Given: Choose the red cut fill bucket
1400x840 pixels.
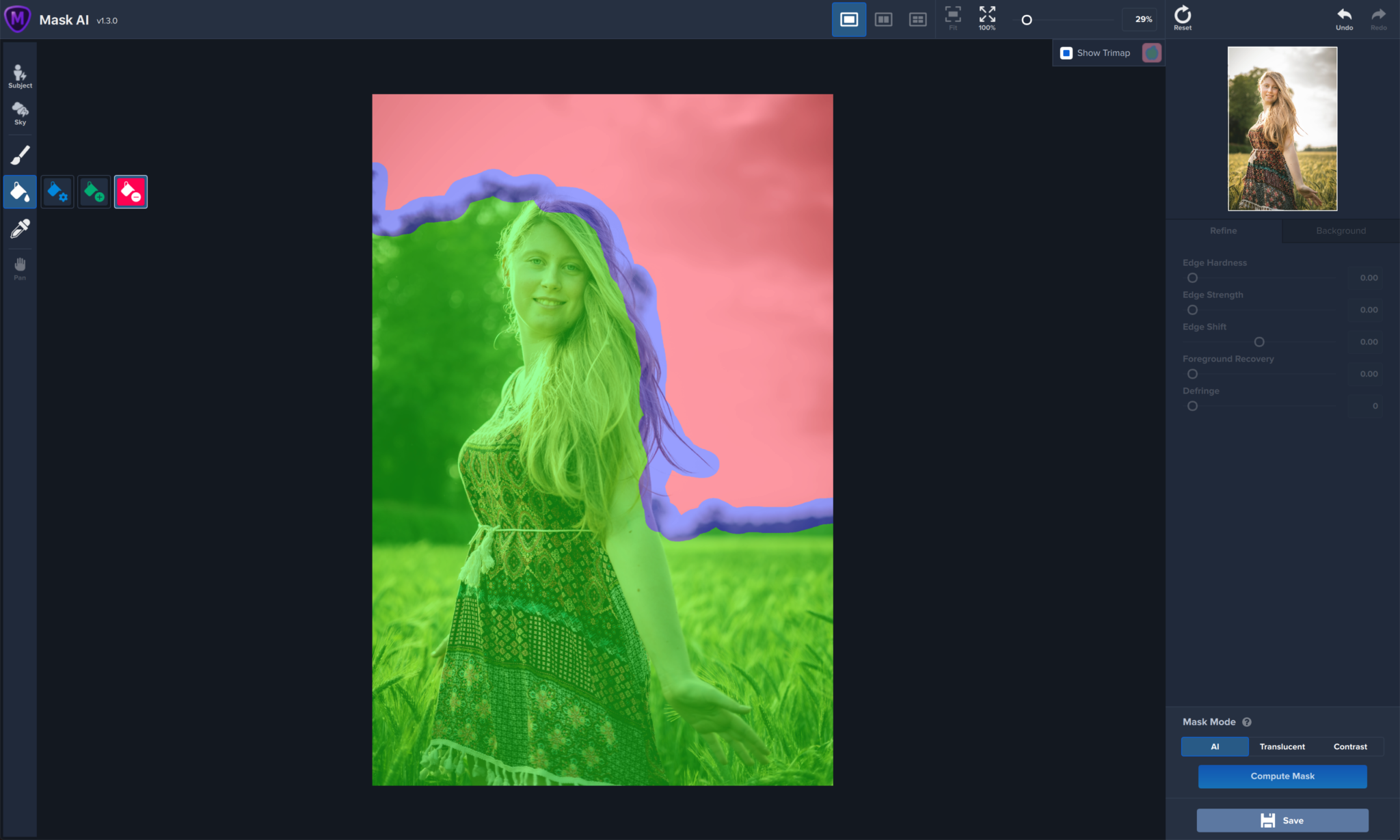Looking at the screenshot, I should (x=131, y=192).
